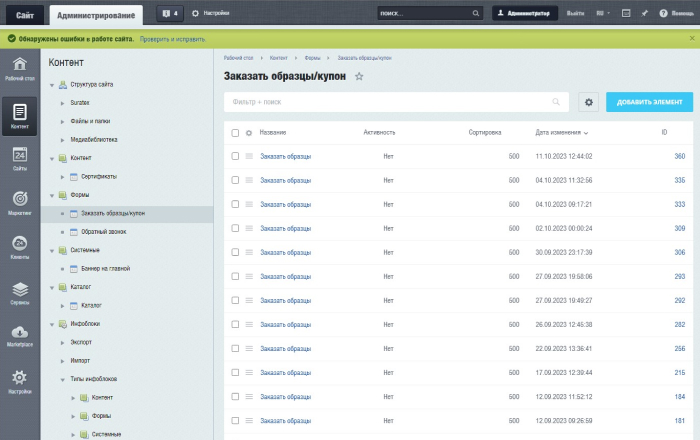
Task: Dismiss the site errors notification bar
Action: (692, 38)
